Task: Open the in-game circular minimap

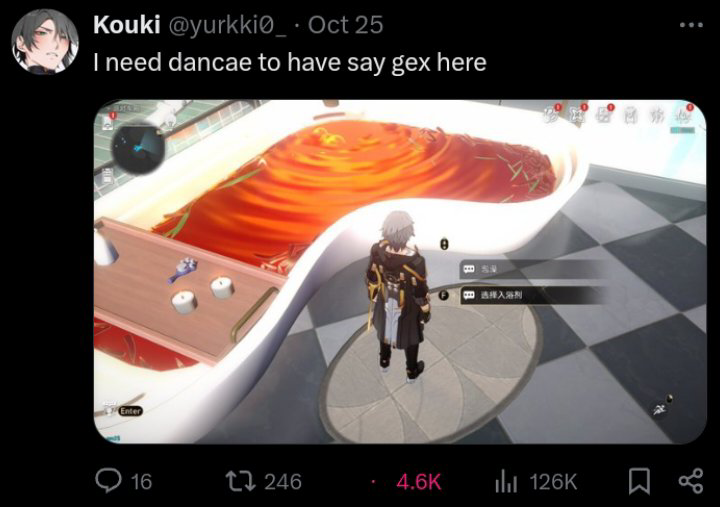Action: [x=138, y=148]
